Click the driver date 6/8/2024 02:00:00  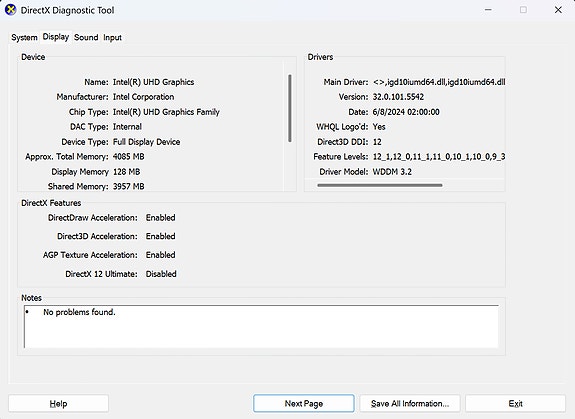(x=406, y=112)
